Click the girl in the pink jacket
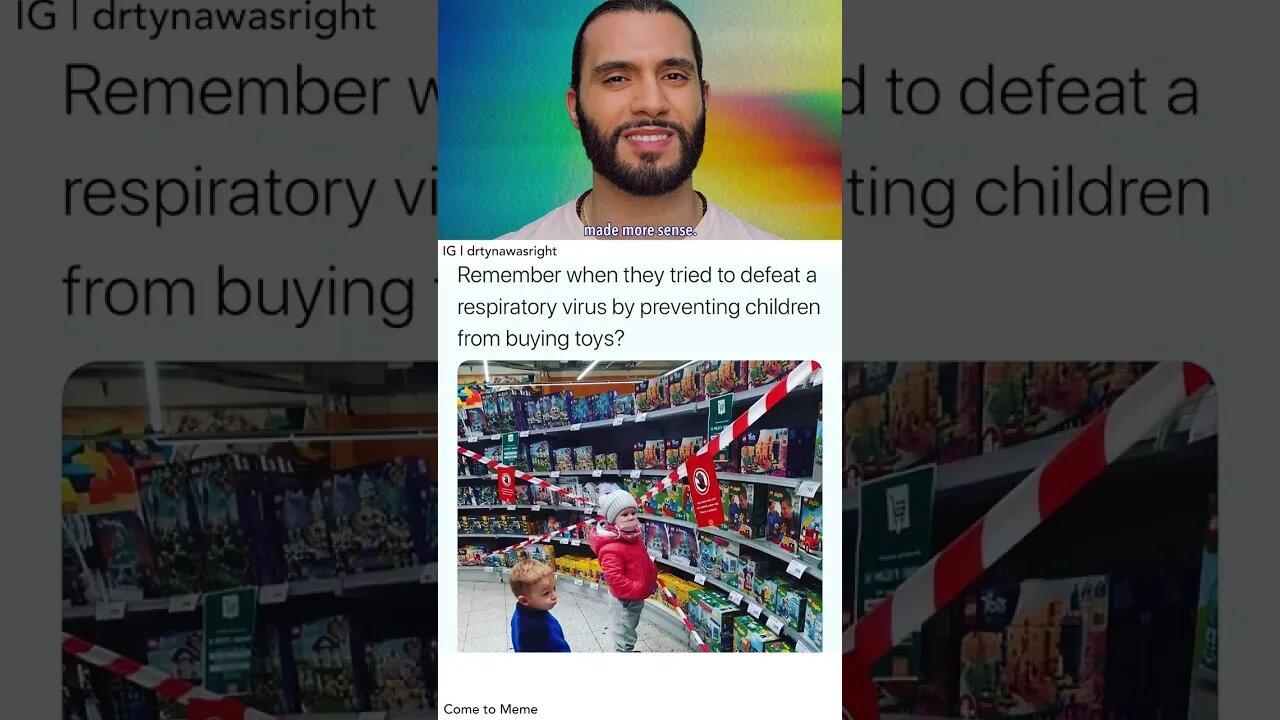The image size is (1280, 720). [x=624, y=568]
